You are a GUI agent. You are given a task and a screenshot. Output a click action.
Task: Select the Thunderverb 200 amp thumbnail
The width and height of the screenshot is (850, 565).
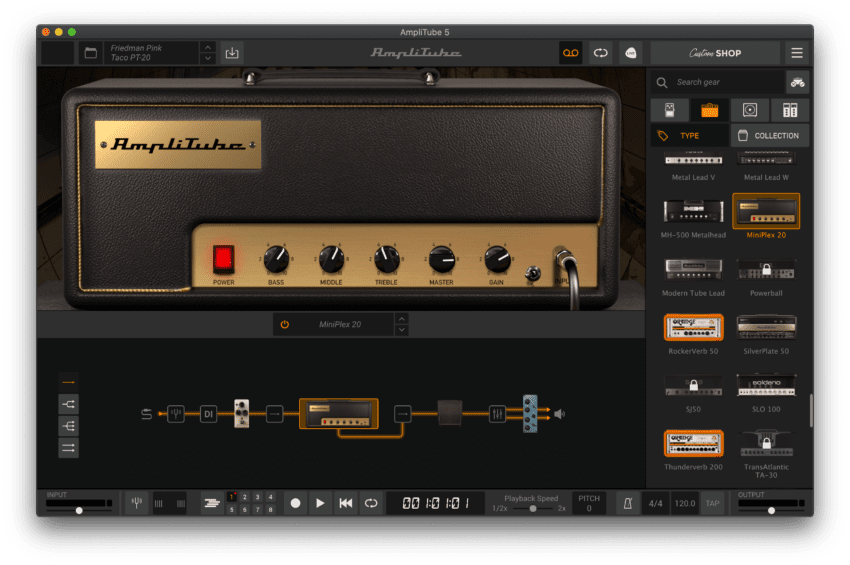click(x=693, y=443)
